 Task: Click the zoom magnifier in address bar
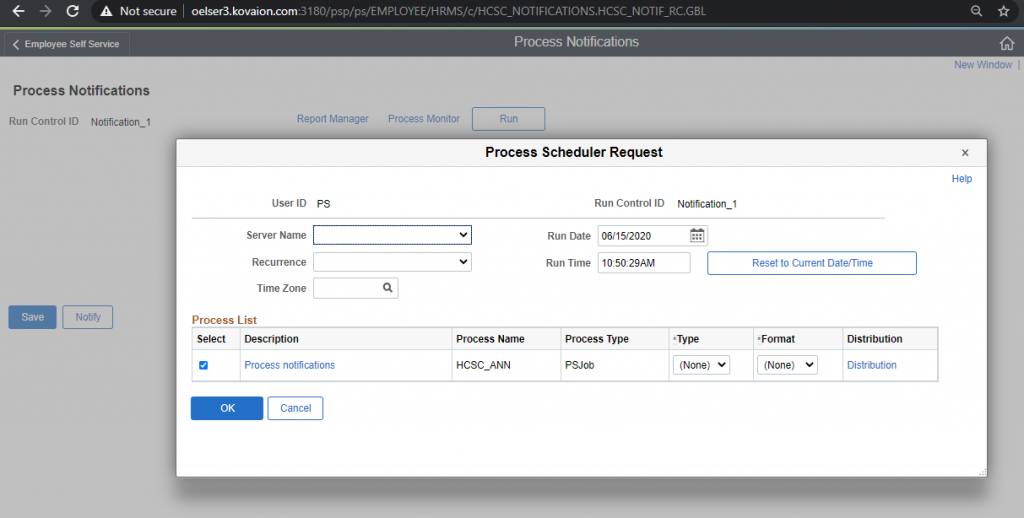976,11
